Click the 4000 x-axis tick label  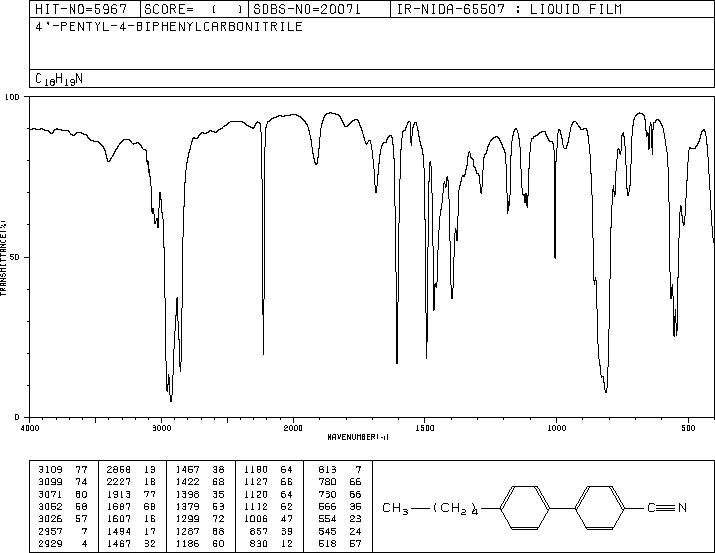click(x=30, y=428)
